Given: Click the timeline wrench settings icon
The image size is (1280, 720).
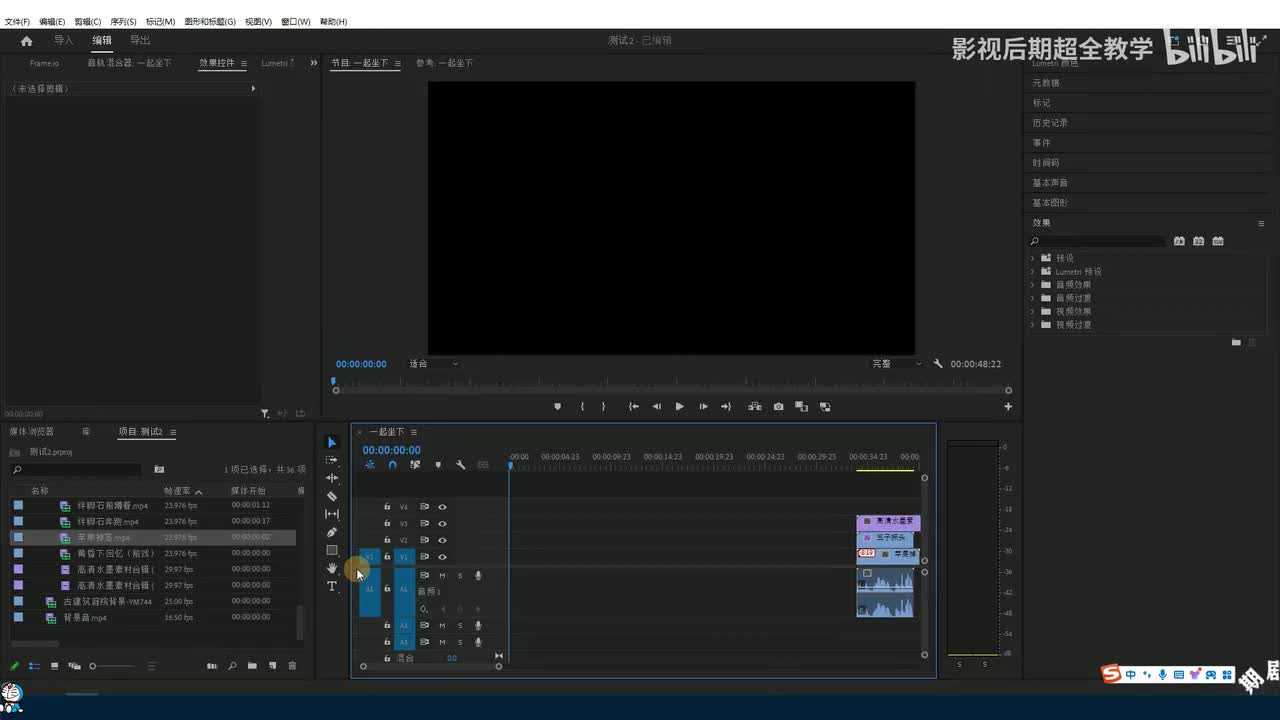Looking at the screenshot, I should tap(461, 465).
